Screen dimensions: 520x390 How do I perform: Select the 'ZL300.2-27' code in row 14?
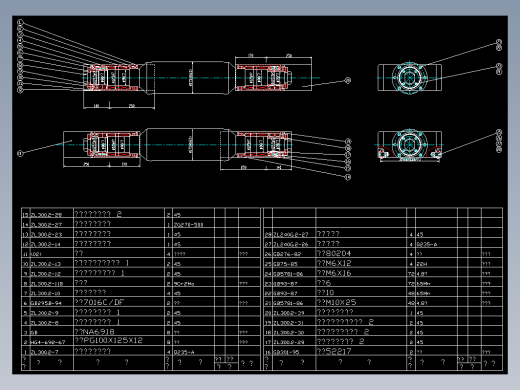pos(46,225)
